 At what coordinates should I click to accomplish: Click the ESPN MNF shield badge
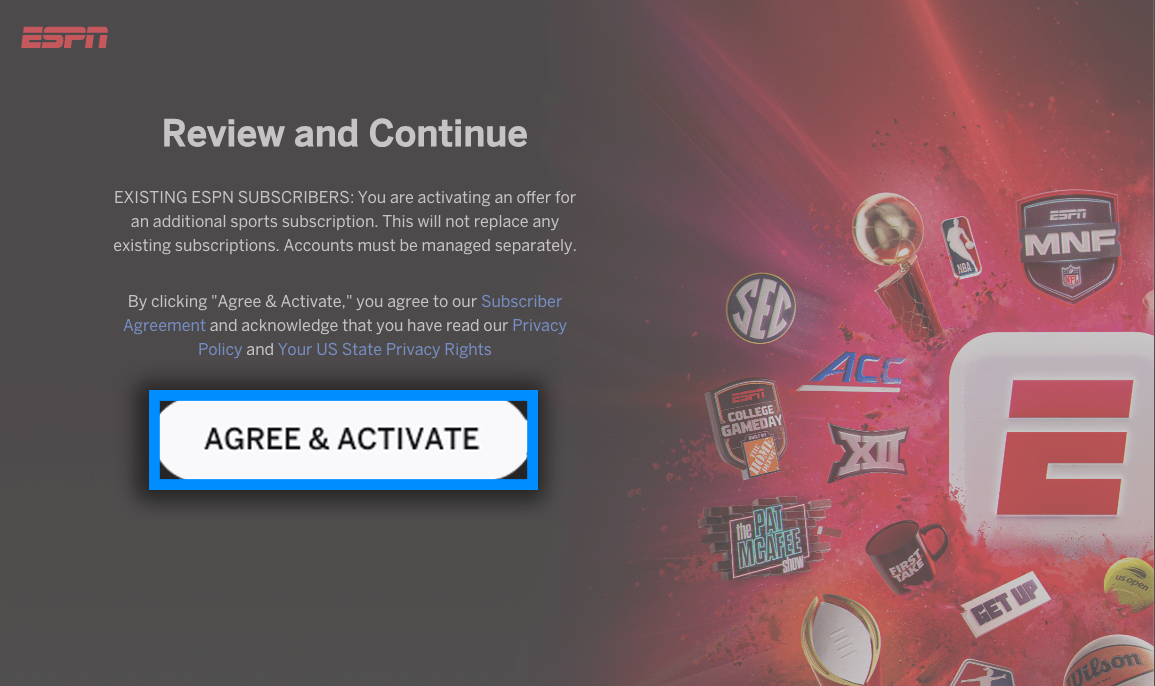coord(1070,245)
